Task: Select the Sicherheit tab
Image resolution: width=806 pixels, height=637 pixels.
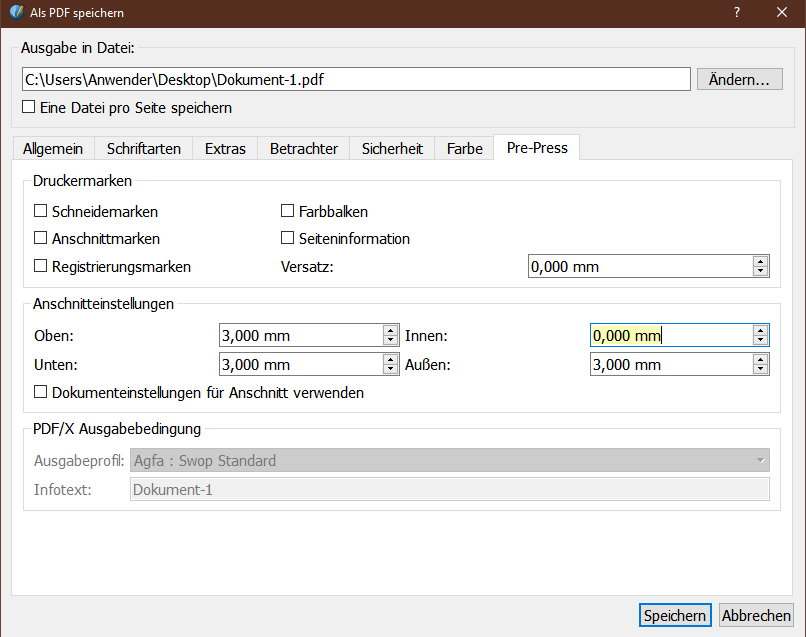Action: (x=392, y=149)
